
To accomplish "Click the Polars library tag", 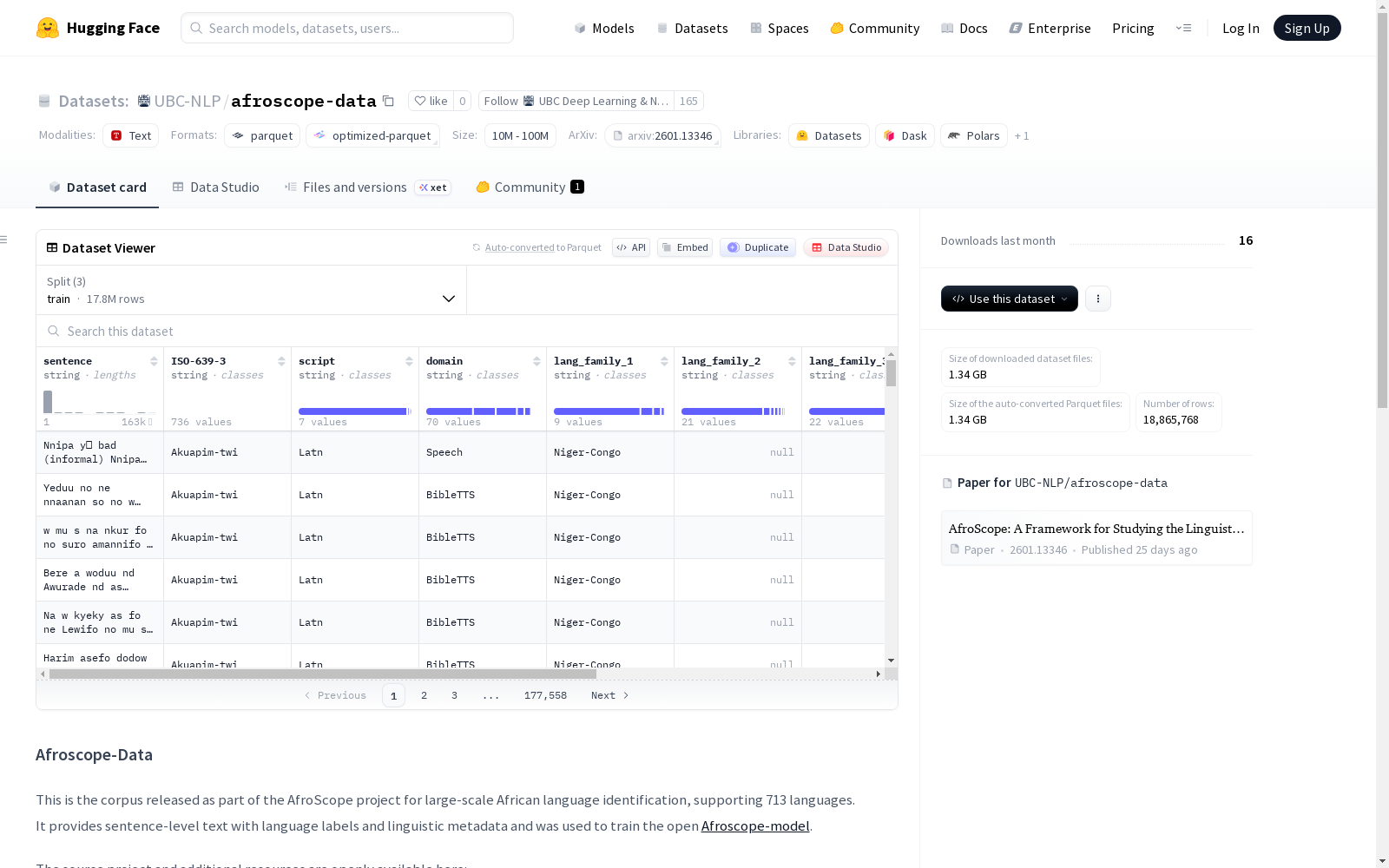I will pos(974,135).
